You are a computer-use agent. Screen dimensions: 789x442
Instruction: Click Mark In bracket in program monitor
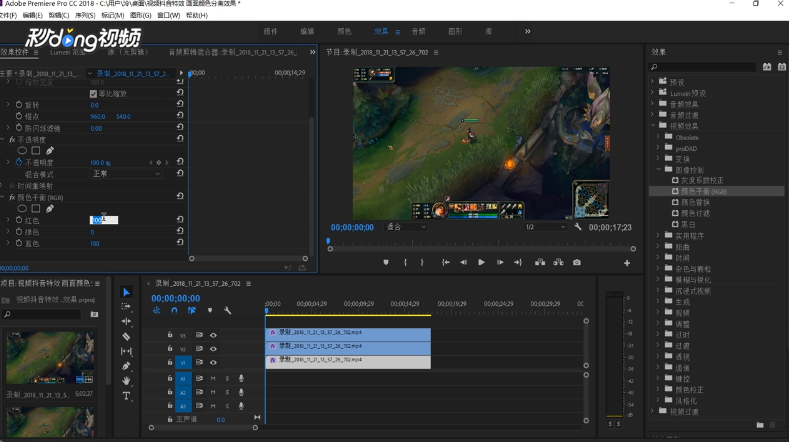[405, 262]
